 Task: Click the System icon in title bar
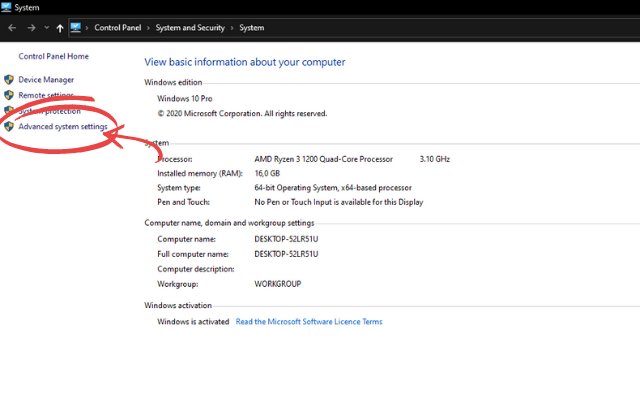point(6,7)
